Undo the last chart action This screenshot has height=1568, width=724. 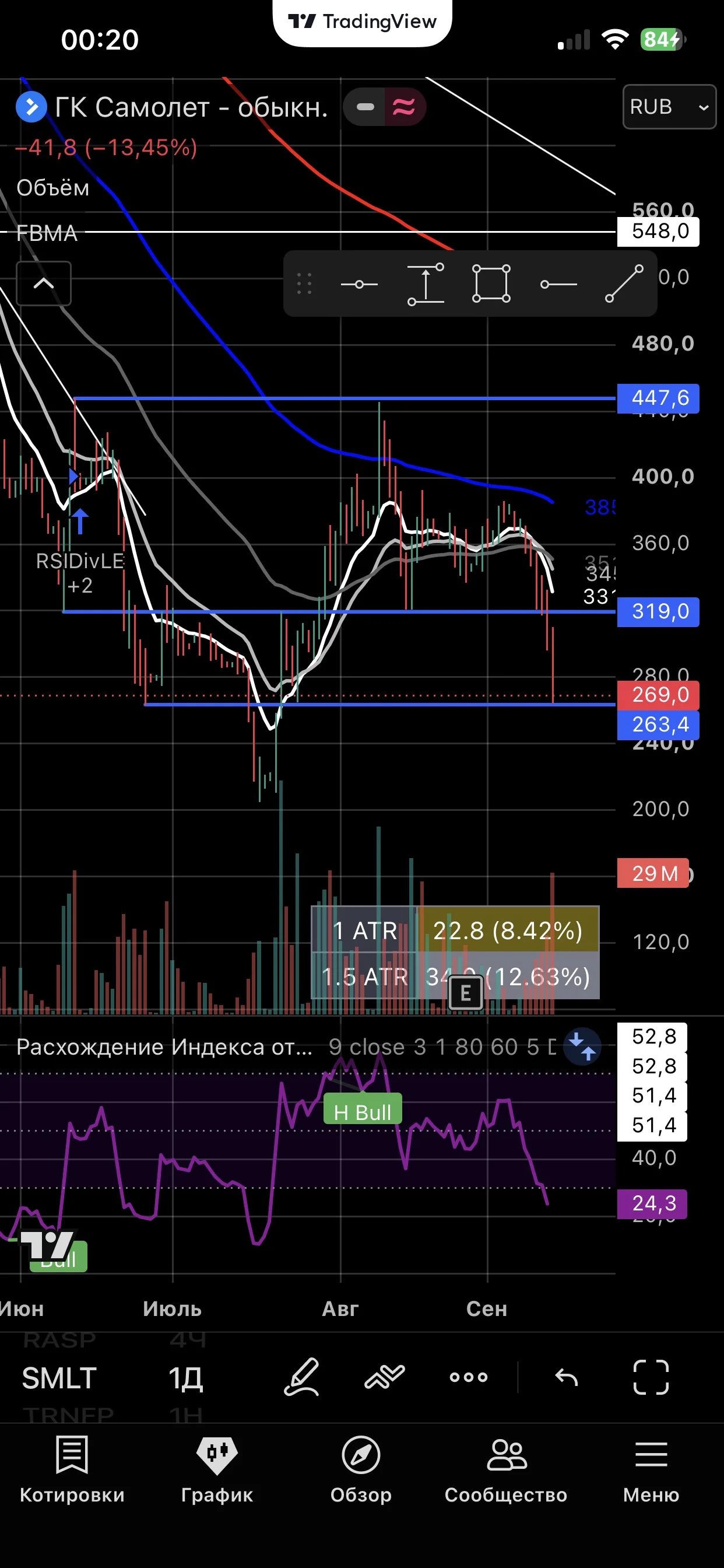567,1377
